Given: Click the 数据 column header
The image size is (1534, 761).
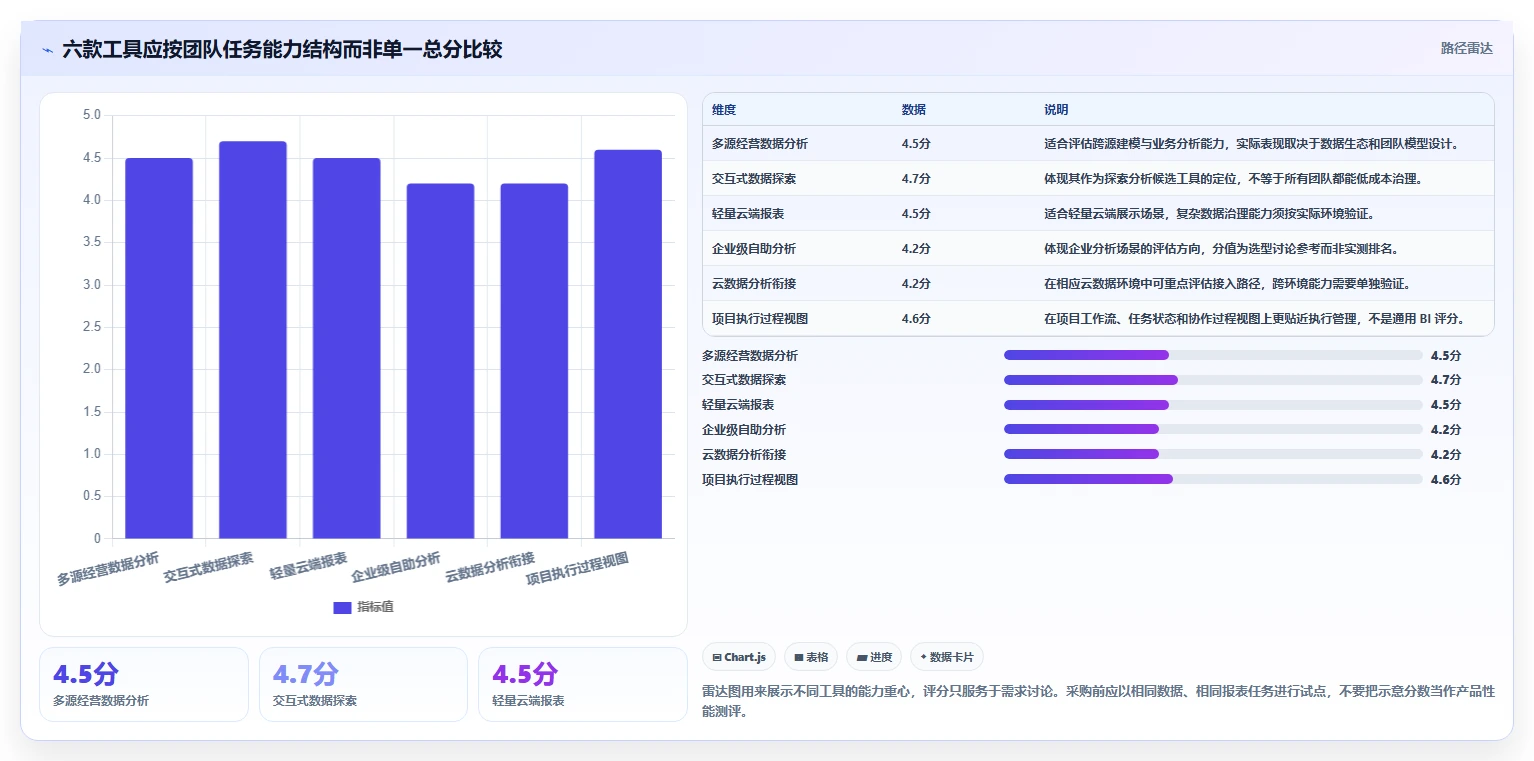Looking at the screenshot, I should 913,109.
